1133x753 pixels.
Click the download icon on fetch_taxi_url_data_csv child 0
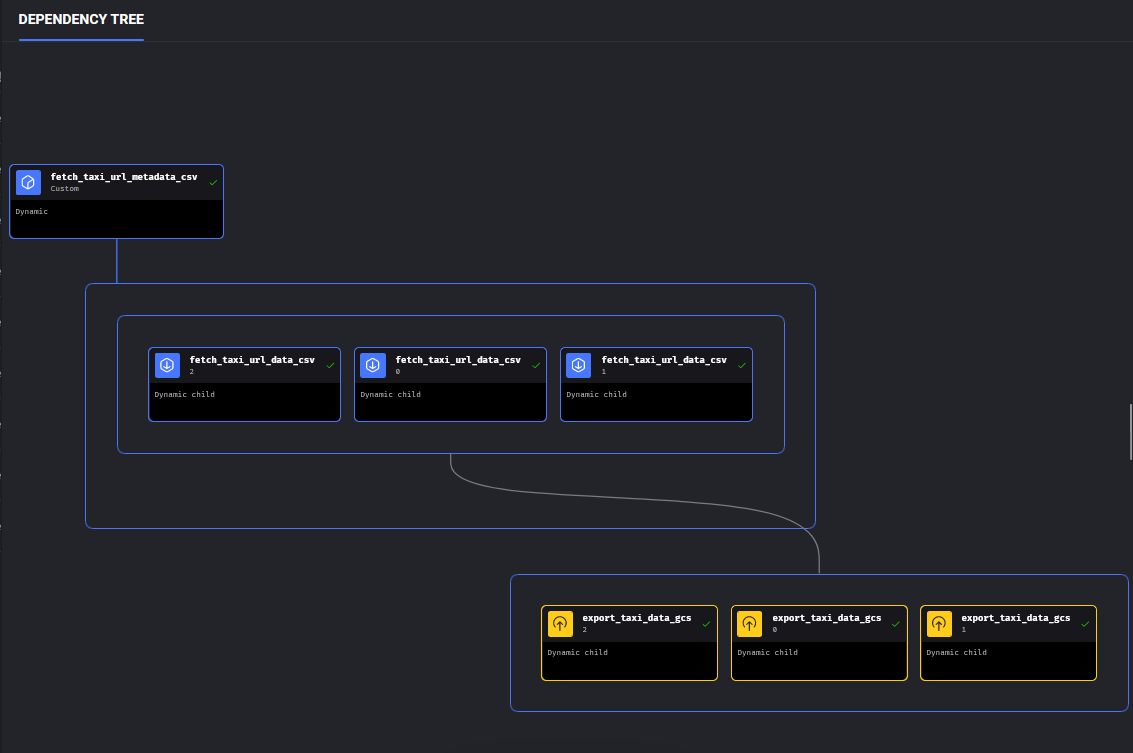click(373, 365)
